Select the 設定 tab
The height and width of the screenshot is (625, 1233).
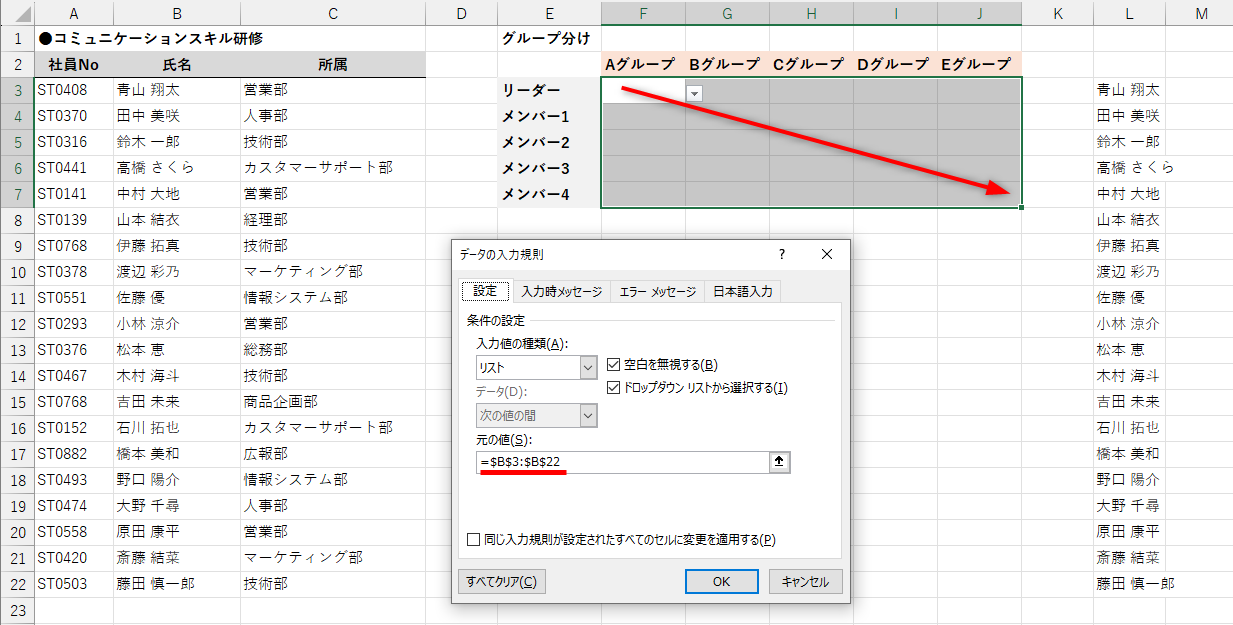click(x=485, y=290)
